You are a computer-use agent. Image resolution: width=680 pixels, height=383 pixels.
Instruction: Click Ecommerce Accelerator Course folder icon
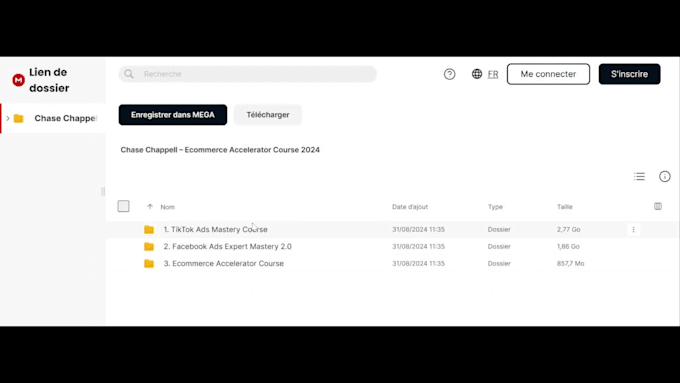149,263
